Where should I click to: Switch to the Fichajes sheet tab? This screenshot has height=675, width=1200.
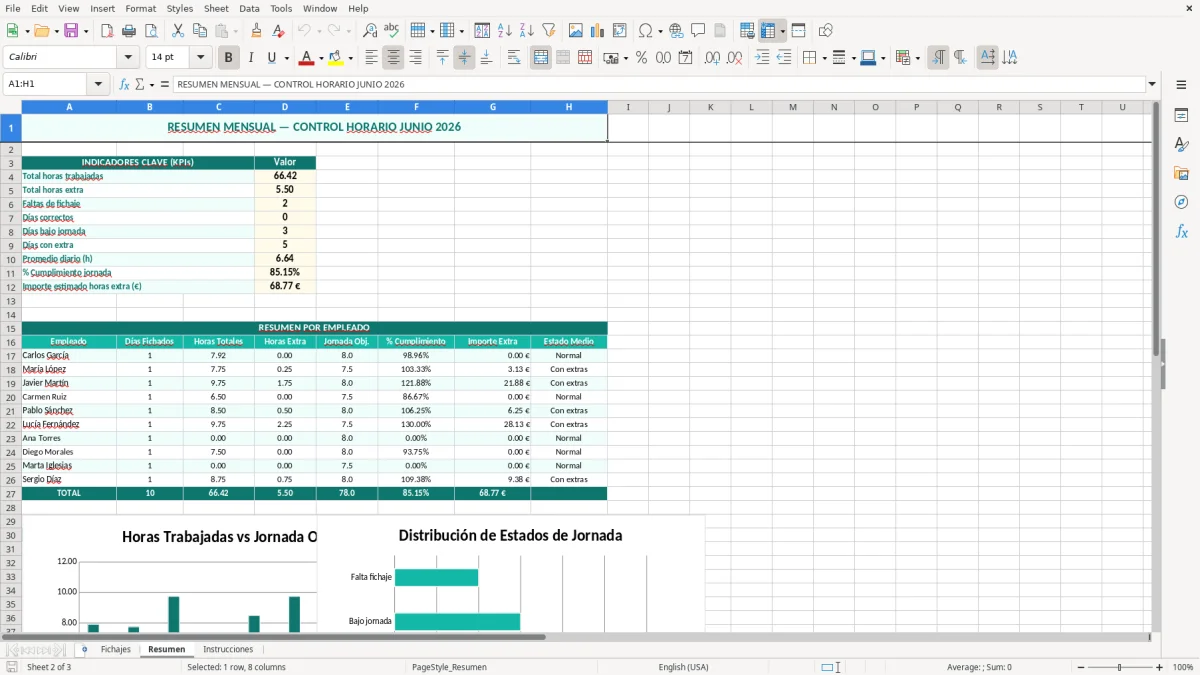[x=116, y=649]
